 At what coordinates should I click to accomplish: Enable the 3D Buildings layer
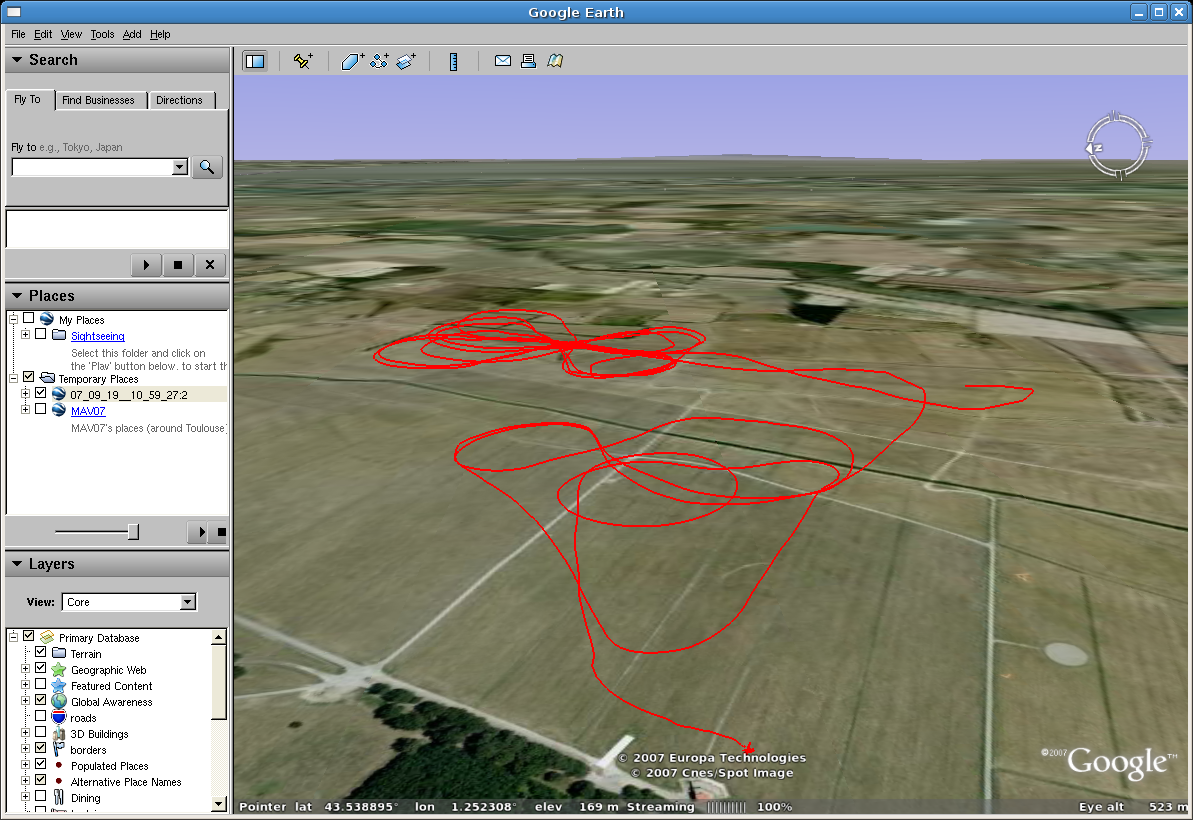pos(40,732)
